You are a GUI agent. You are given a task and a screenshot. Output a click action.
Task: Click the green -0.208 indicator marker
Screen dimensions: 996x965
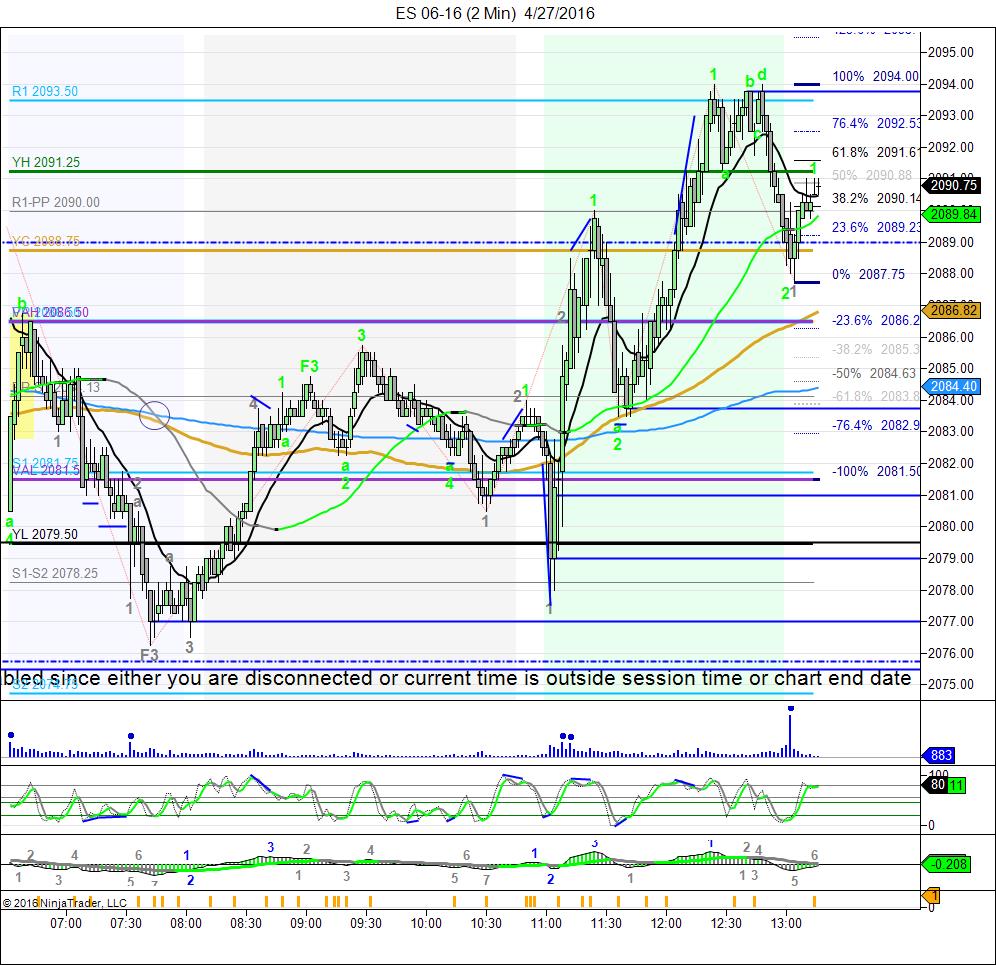(x=947, y=864)
